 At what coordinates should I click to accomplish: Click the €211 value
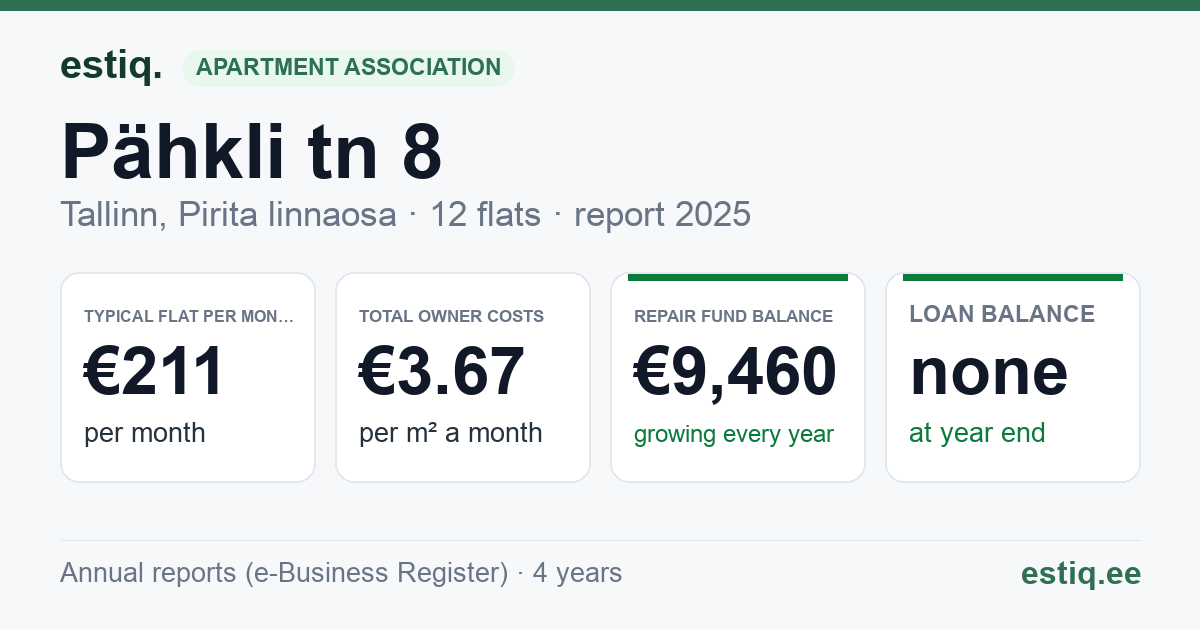154,371
